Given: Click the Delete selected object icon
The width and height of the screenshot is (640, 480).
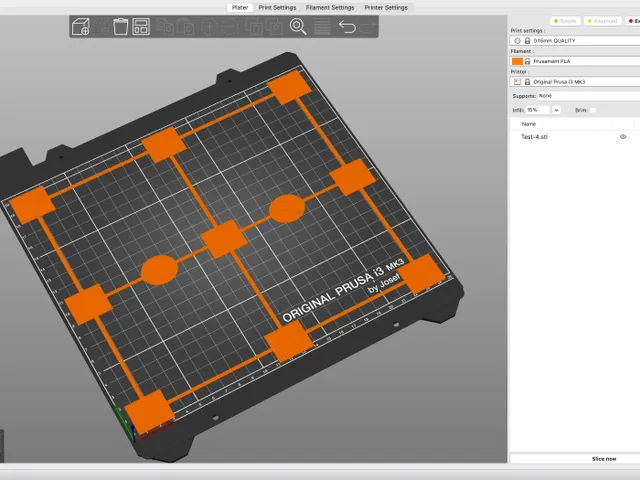Looking at the screenshot, I should coord(101,27).
